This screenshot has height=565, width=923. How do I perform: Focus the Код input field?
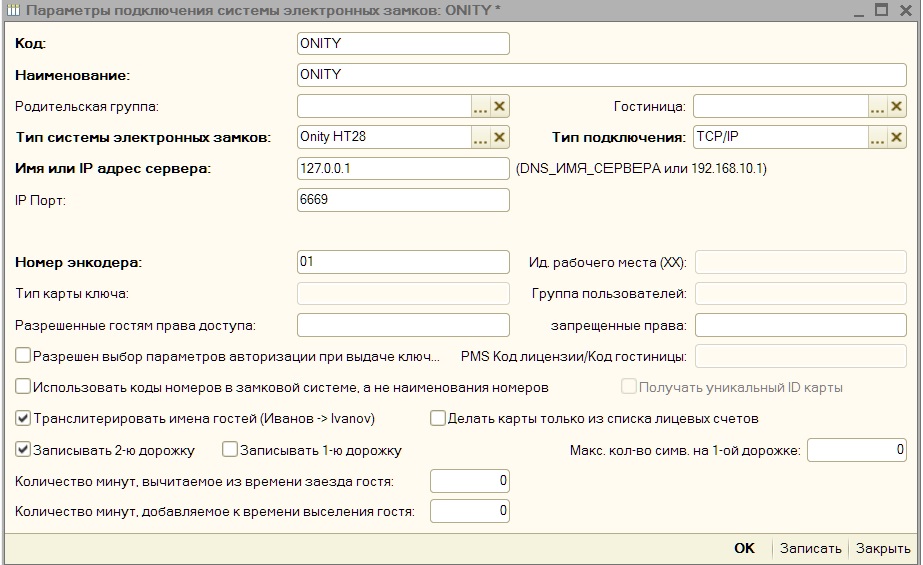pos(403,44)
